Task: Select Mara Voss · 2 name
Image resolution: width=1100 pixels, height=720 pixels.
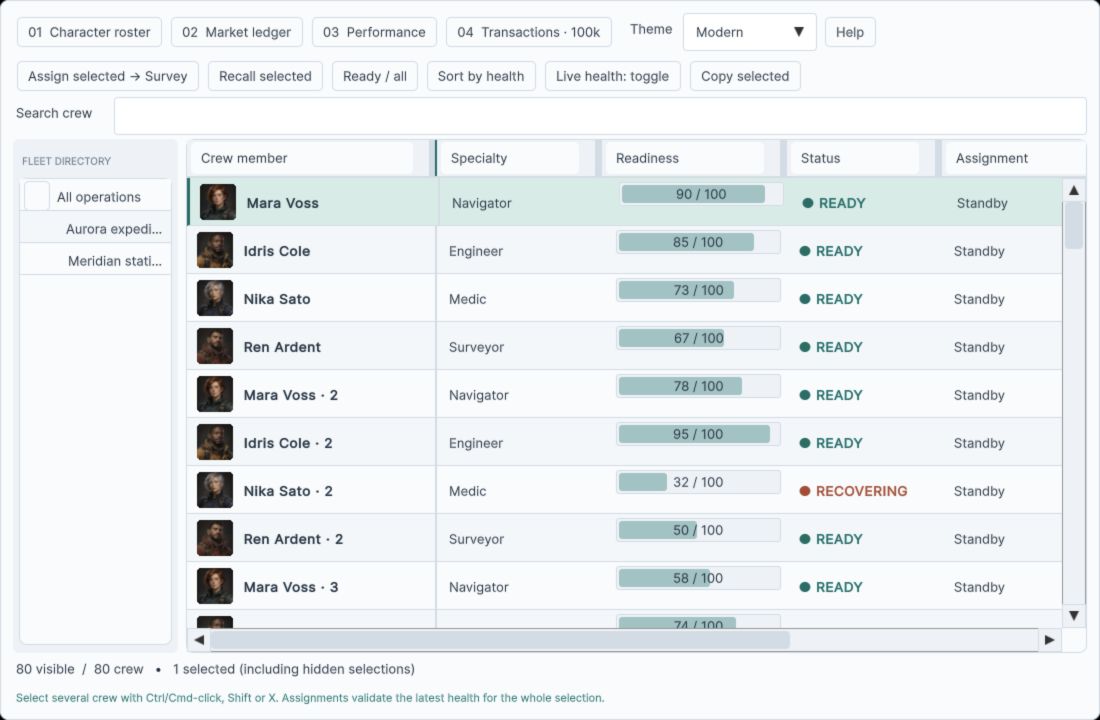Action: (x=290, y=395)
